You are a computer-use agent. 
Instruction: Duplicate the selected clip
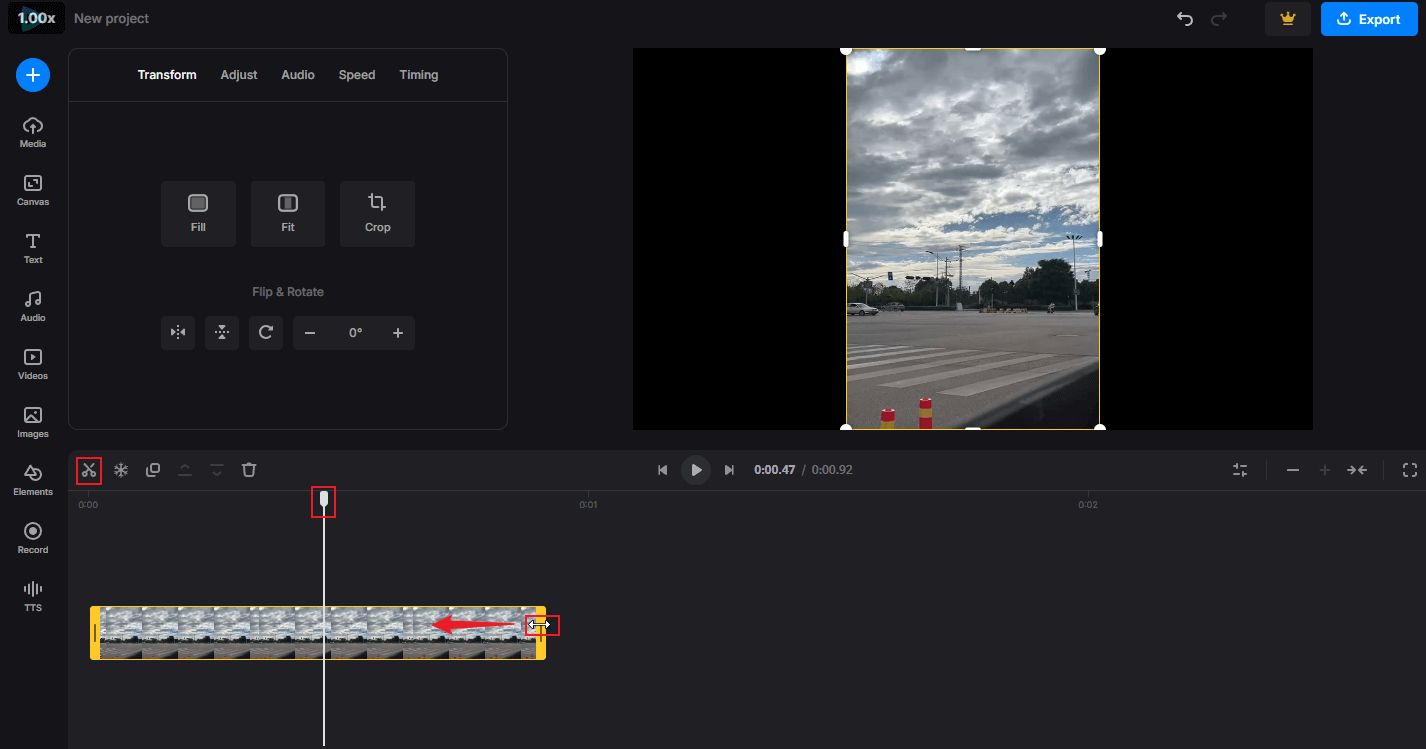tap(152, 469)
